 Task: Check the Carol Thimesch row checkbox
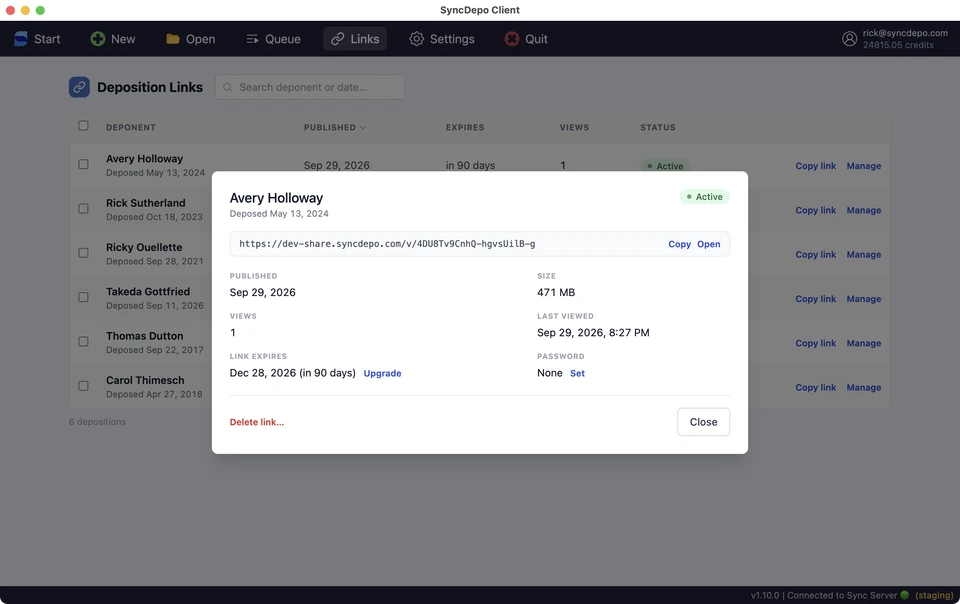pos(83,386)
